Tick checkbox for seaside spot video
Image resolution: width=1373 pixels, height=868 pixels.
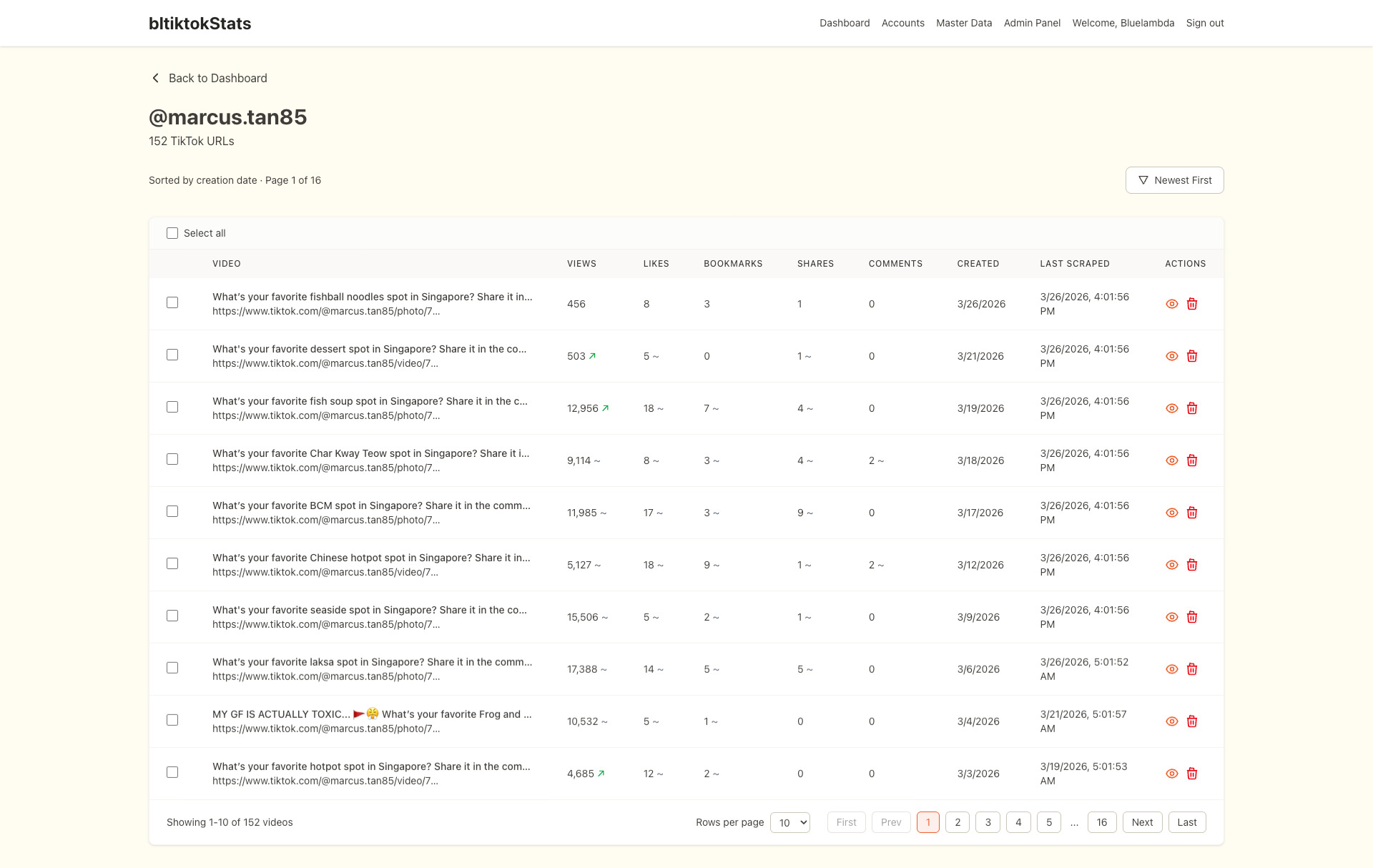pos(172,616)
